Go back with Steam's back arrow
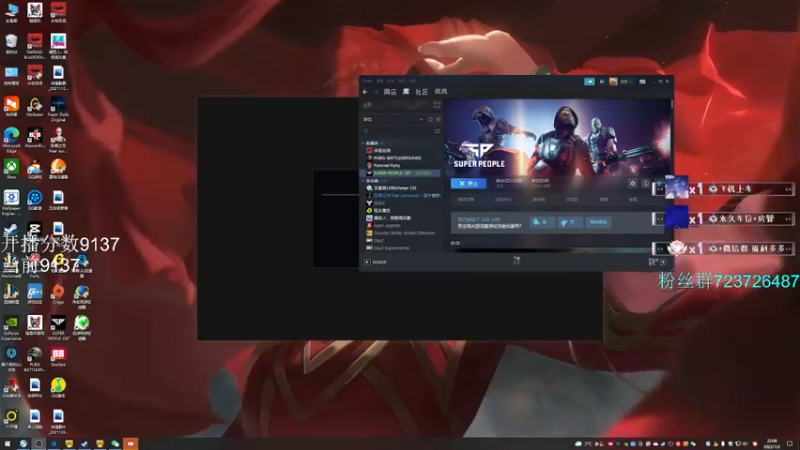Screen dimensions: 800x450 pyautogui.click(x=365, y=92)
